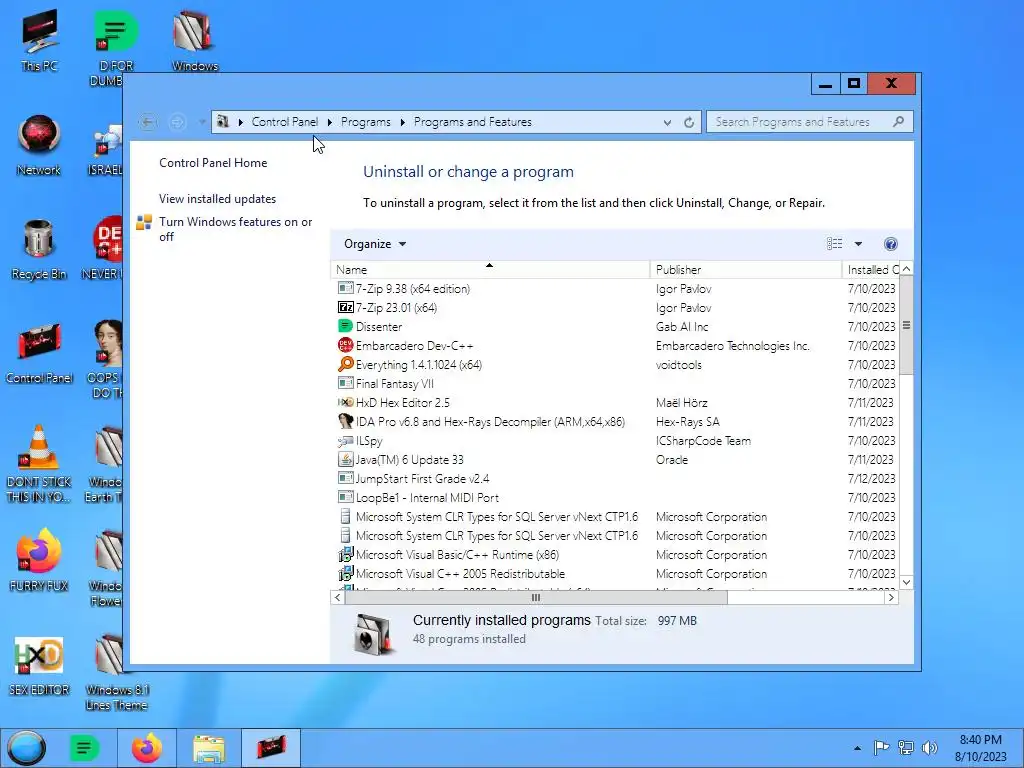The height and width of the screenshot is (768, 1024).
Task: Click the taskbar clock and date
Action: click(x=980, y=748)
